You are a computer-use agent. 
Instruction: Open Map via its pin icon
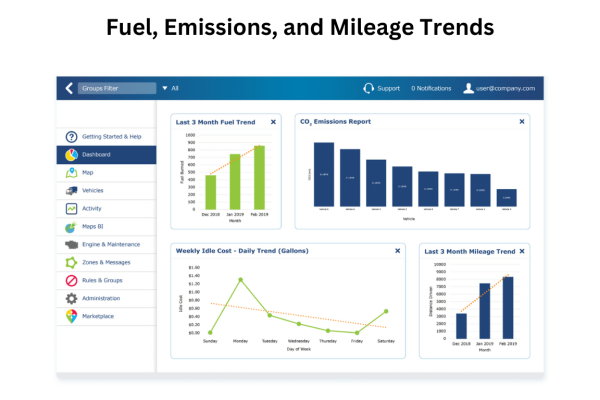pos(71,173)
